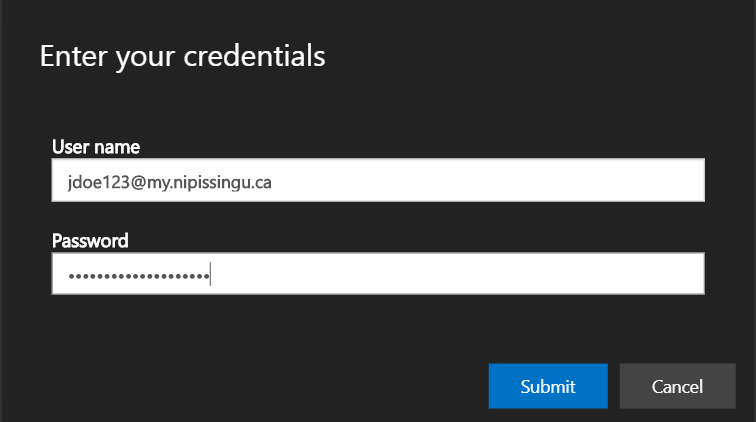The height and width of the screenshot is (422, 756).
Task: Click empty right side of User name field
Action: pos(500,182)
